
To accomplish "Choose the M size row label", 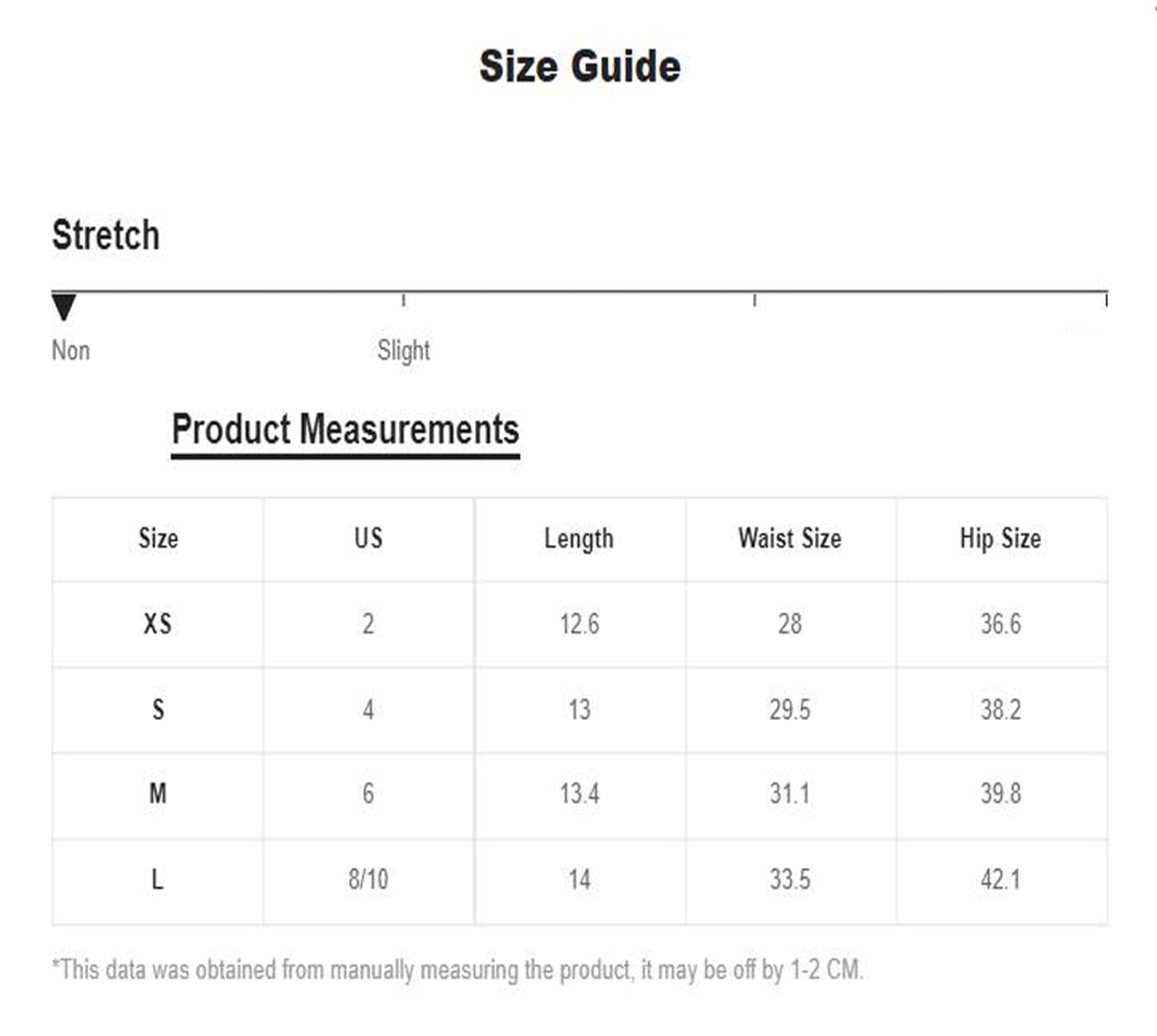I will (x=158, y=793).
